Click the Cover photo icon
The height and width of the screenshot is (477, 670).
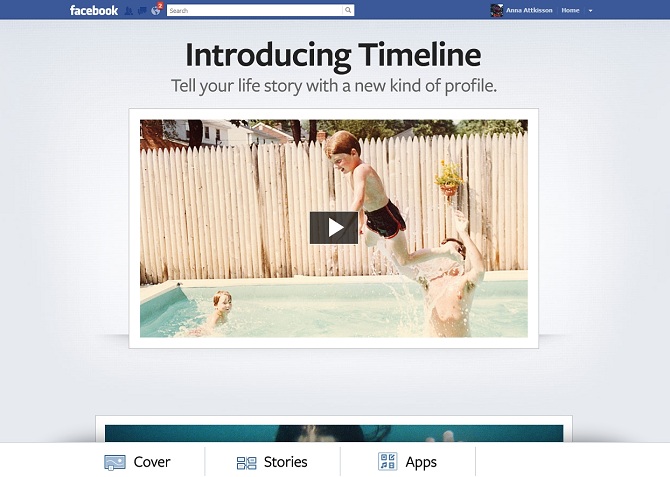[115, 462]
